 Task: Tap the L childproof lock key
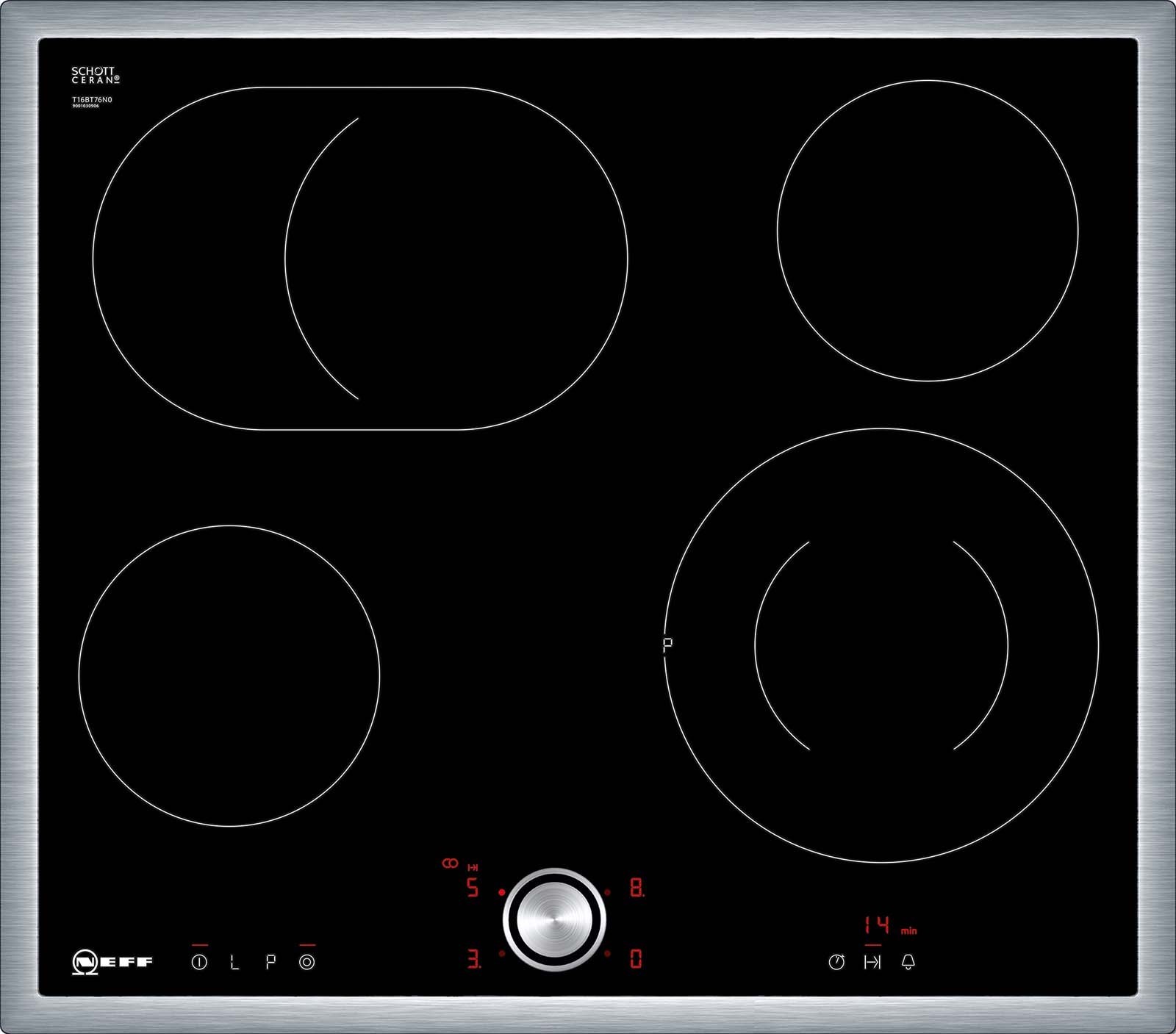(x=234, y=962)
